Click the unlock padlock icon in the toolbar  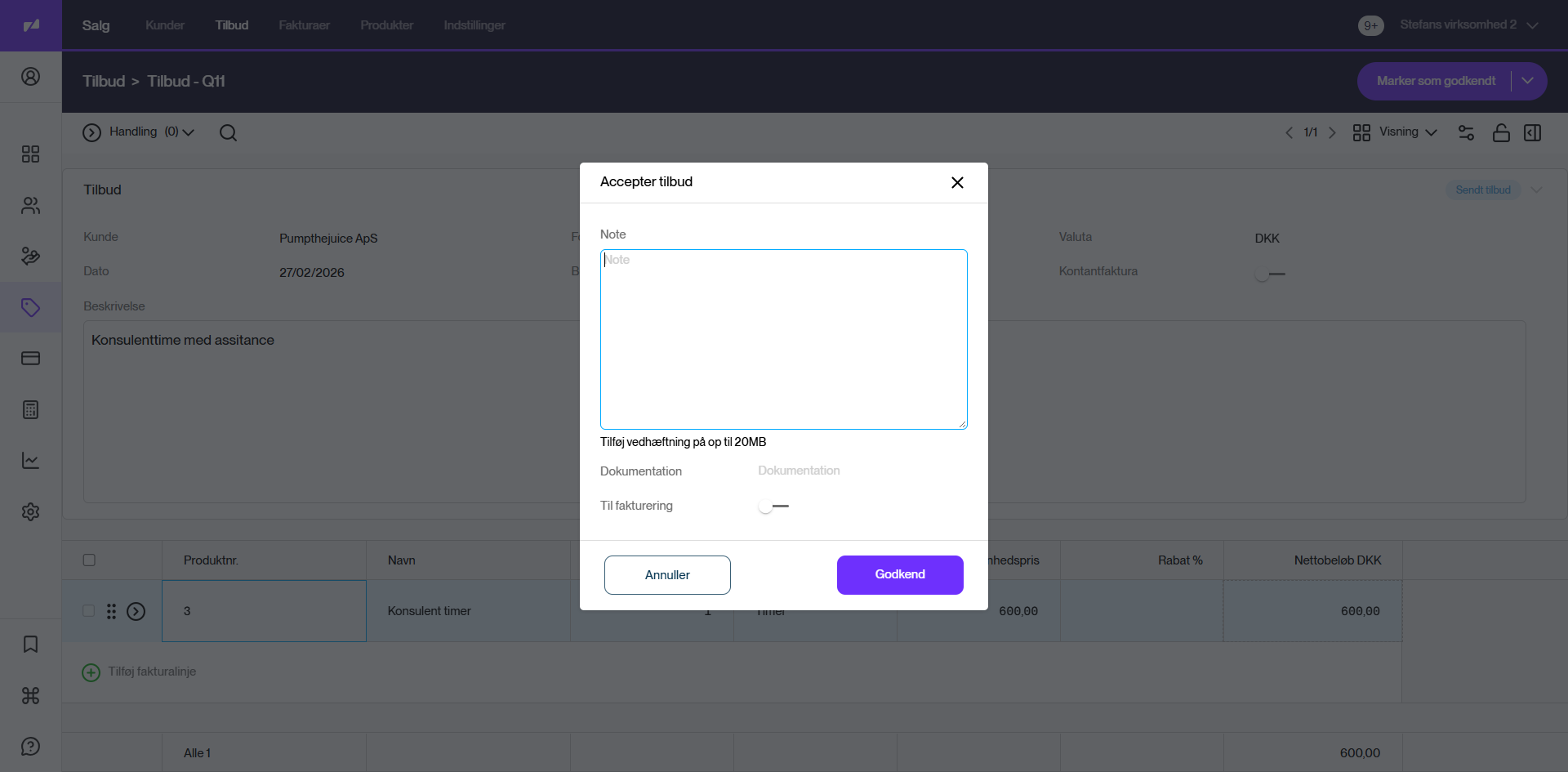(x=1501, y=132)
